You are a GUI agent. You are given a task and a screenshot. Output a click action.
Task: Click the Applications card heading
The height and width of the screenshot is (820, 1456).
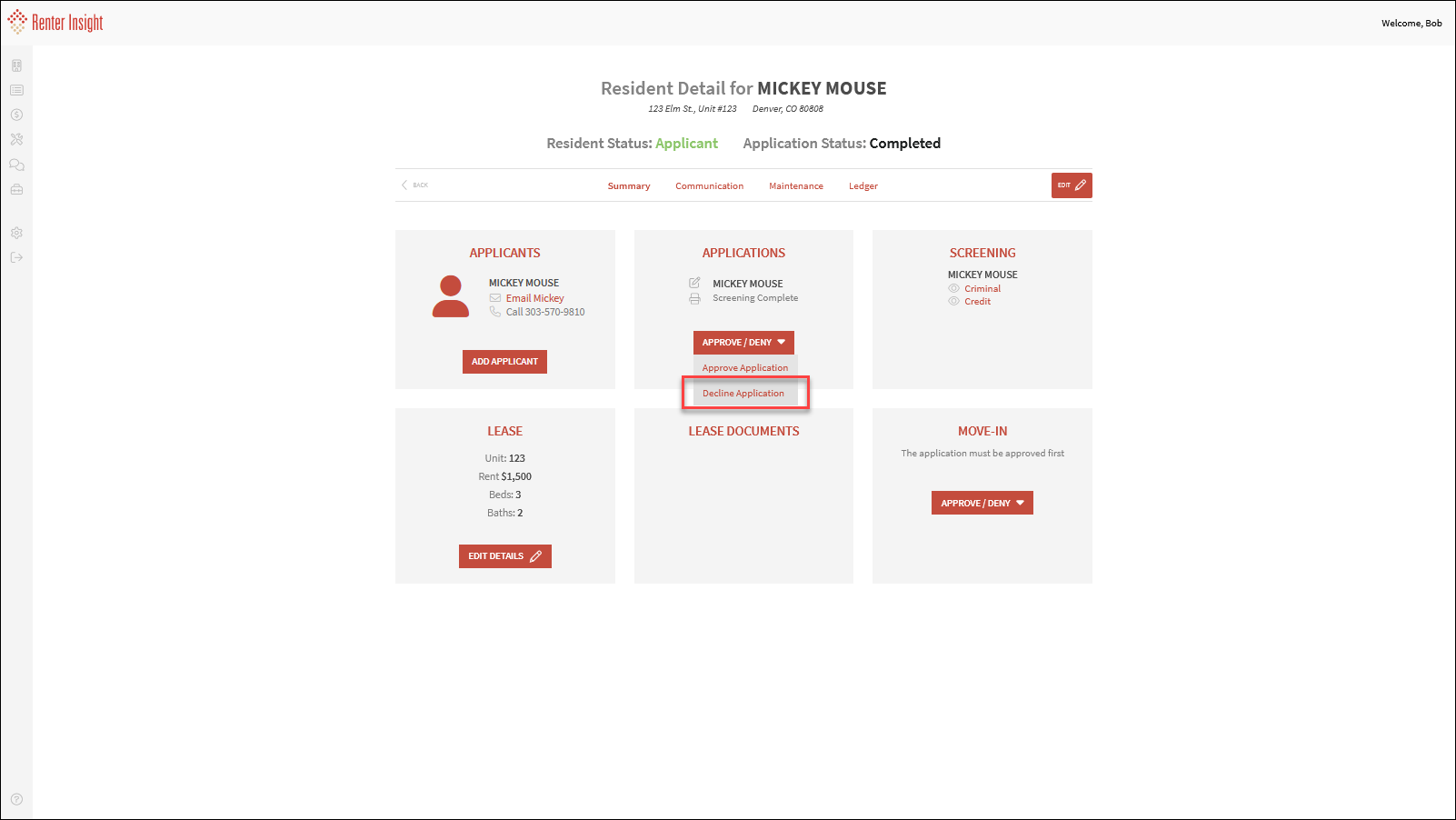(x=743, y=253)
